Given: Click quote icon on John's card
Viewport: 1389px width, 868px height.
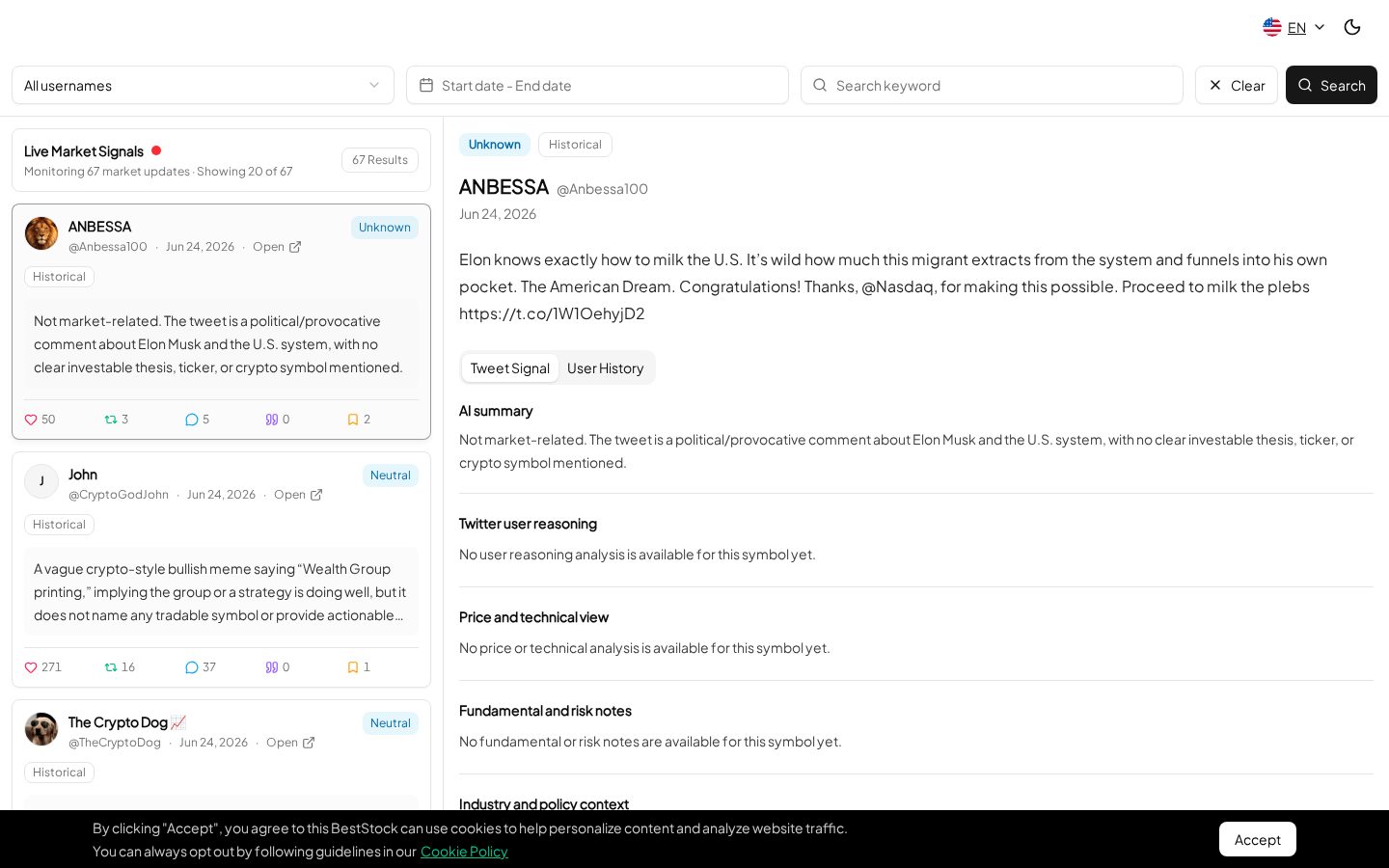Looking at the screenshot, I should click(x=272, y=667).
